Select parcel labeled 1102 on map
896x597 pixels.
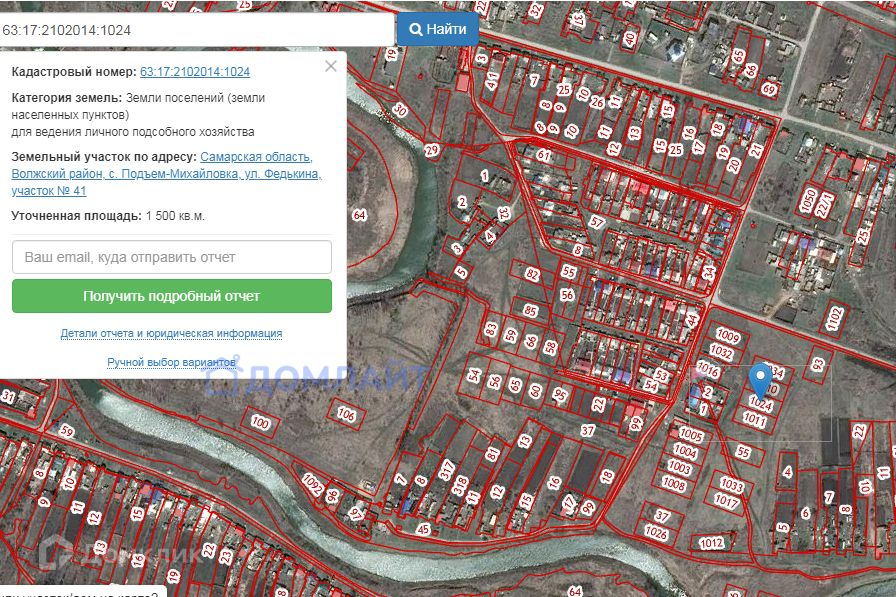tap(834, 319)
